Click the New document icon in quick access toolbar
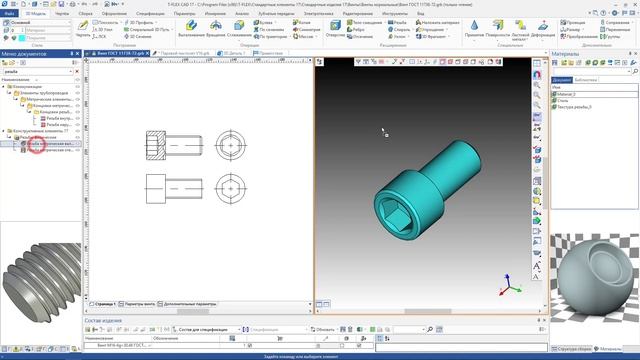Screen dimensions: 640x360 [x=23, y=4]
